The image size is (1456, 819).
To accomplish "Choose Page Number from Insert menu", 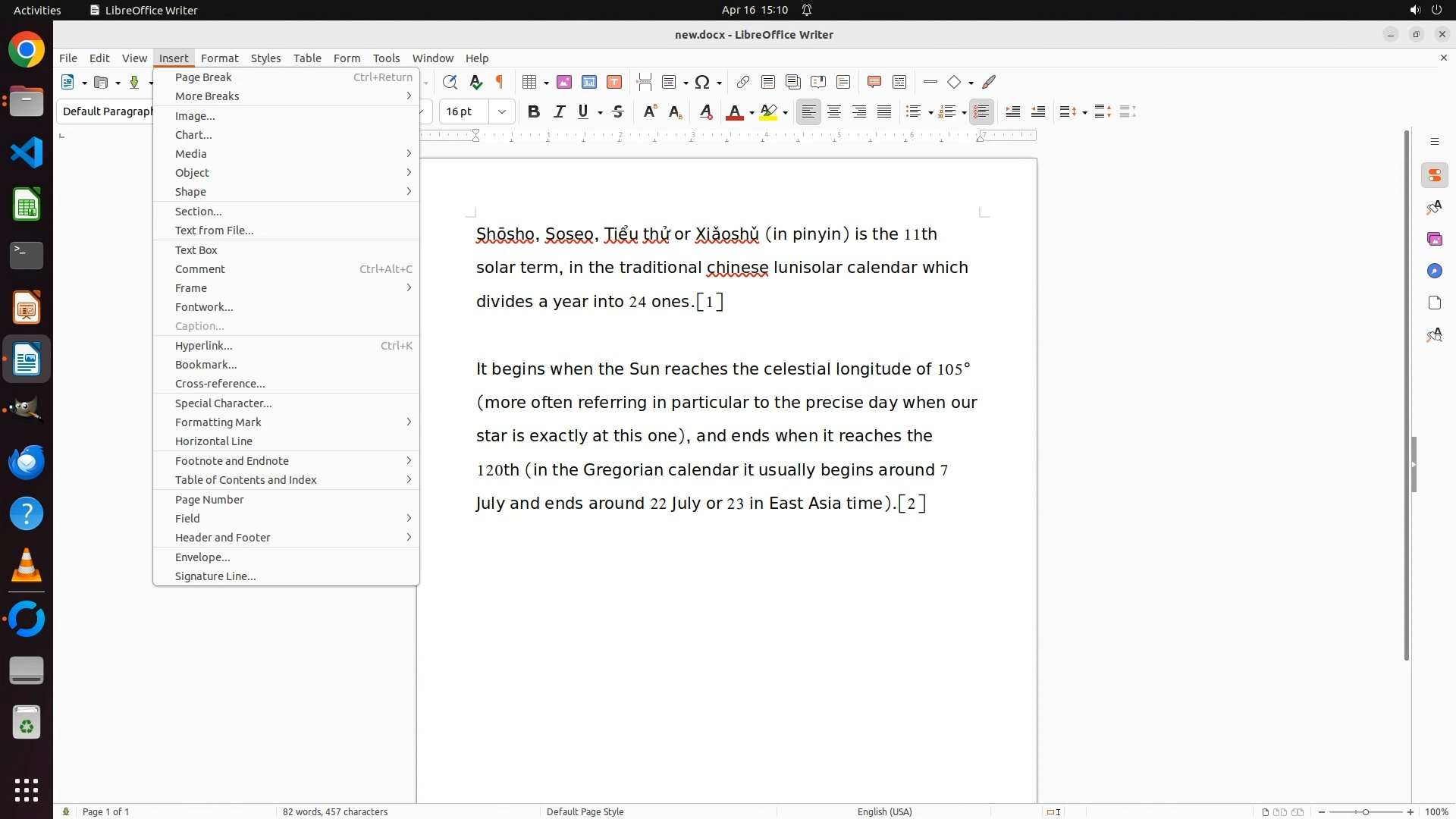I will click(209, 499).
